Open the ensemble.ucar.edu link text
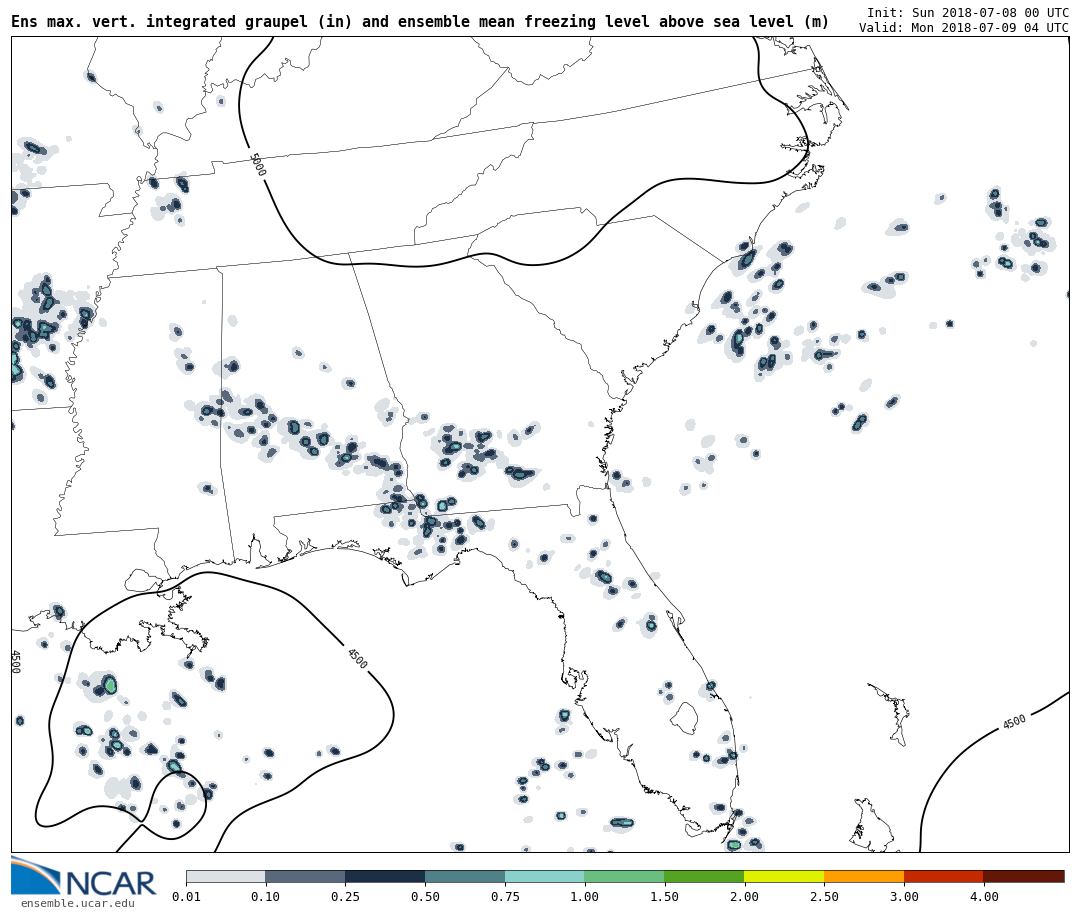1080x915 pixels. coord(77,904)
